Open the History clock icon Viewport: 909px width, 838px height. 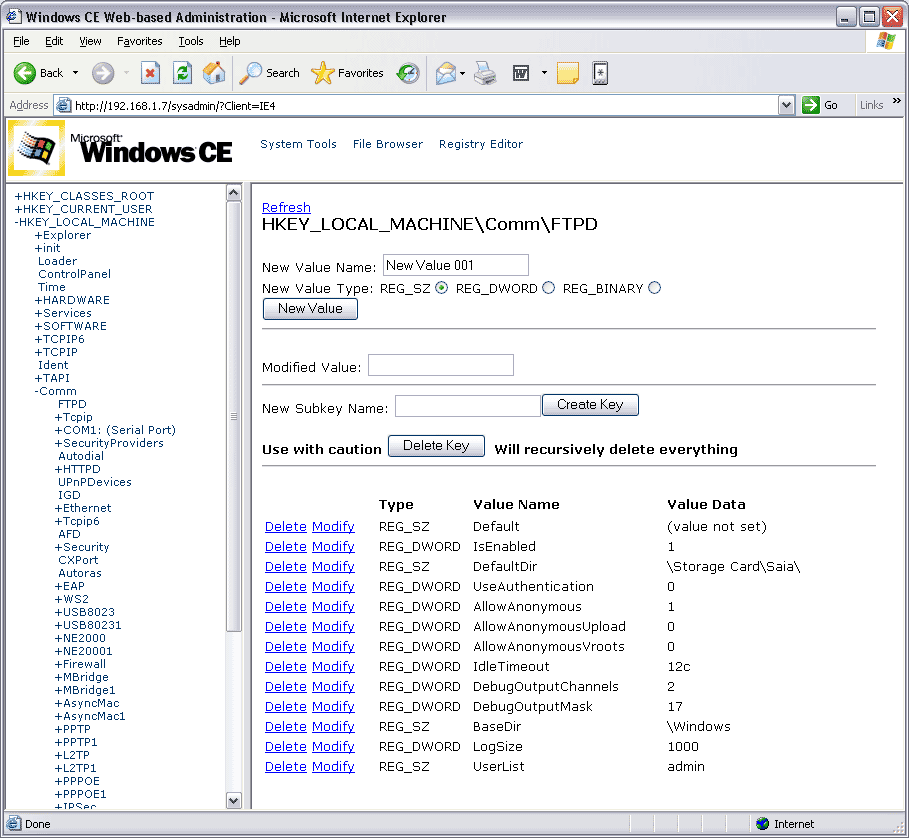coord(408,73)
